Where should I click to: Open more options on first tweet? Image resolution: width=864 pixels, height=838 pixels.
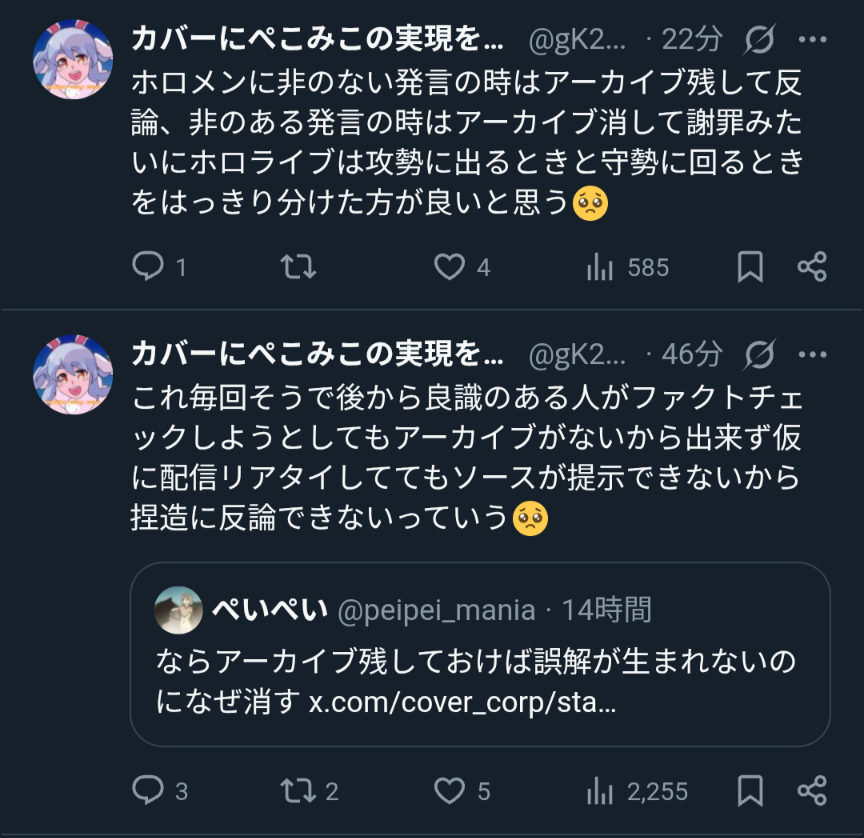tap(811, 39)
